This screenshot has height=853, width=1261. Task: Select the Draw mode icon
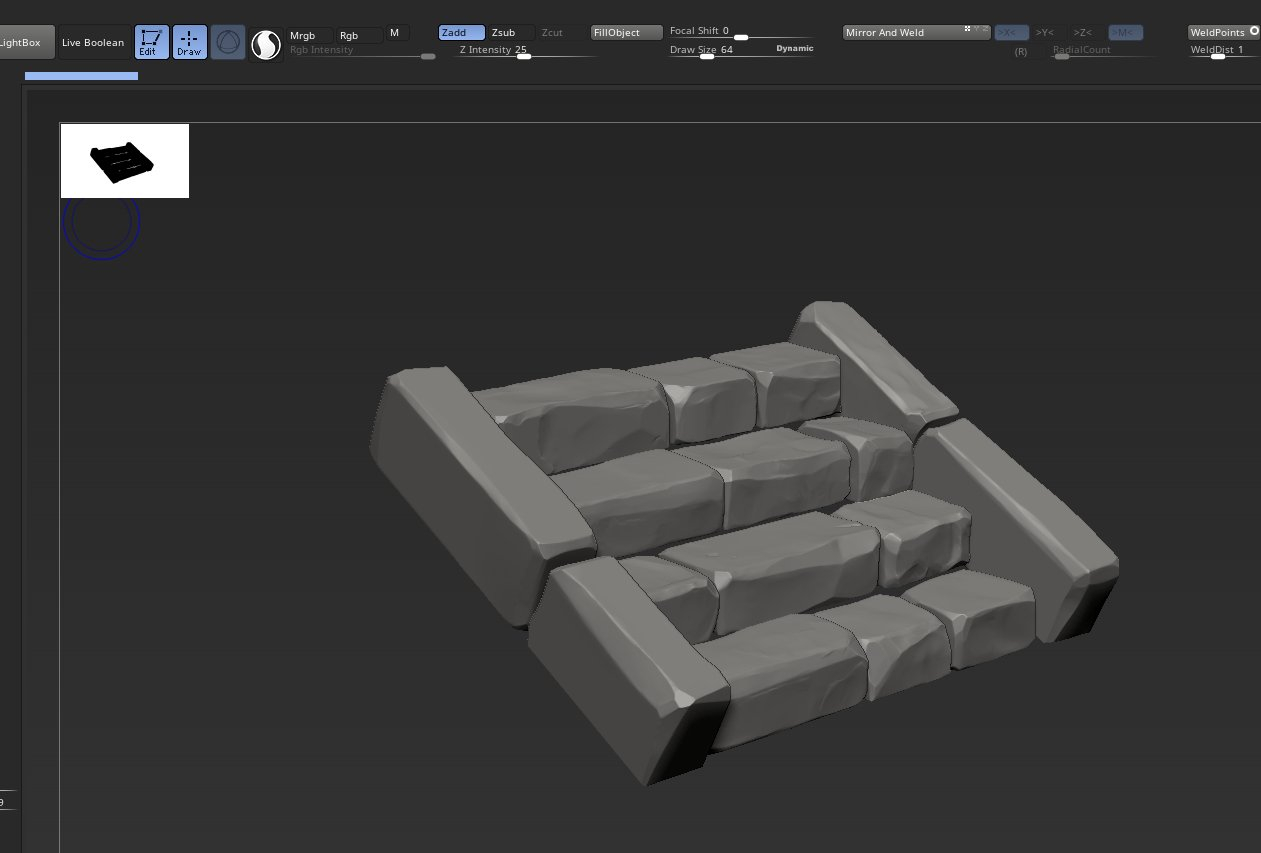pyautogui.click(x=190, y=43)
